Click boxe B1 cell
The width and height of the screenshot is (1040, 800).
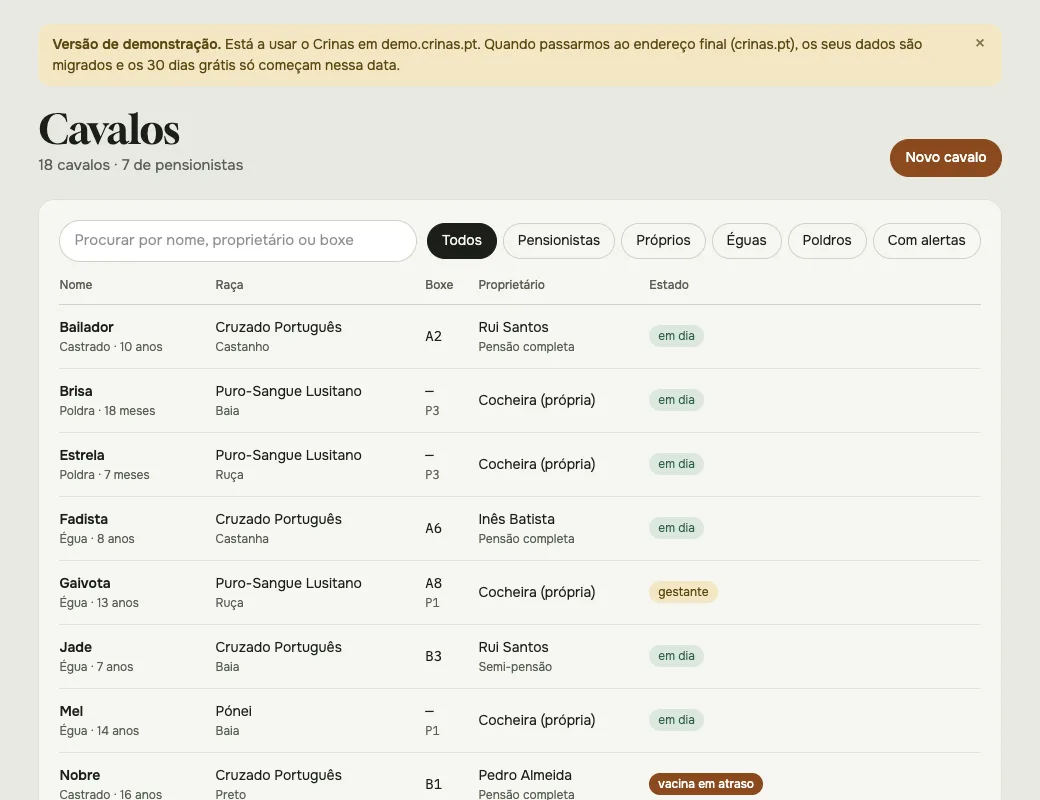(433, 785)
